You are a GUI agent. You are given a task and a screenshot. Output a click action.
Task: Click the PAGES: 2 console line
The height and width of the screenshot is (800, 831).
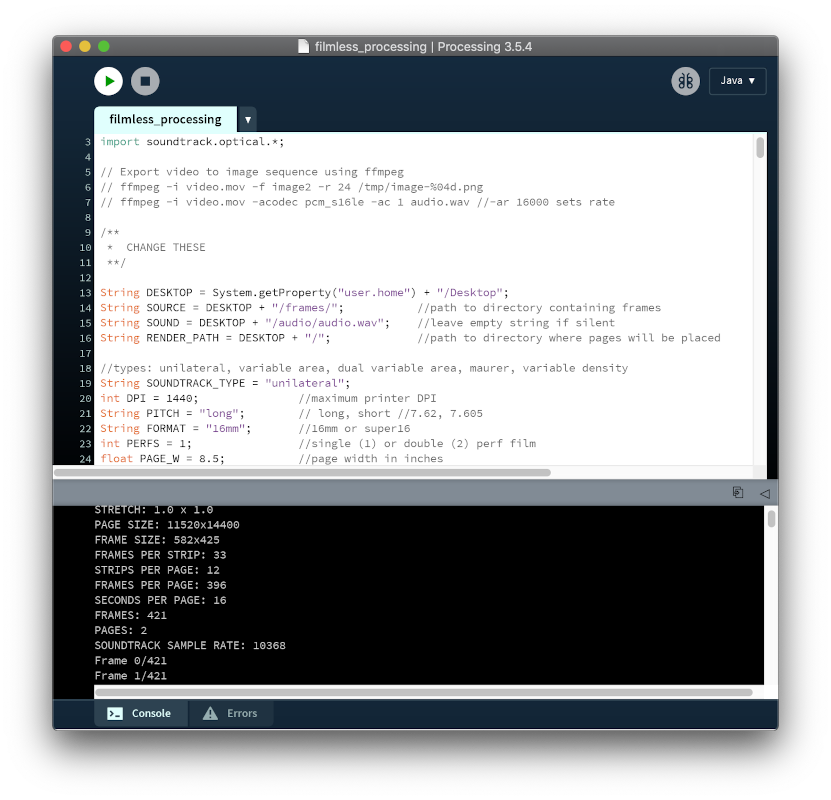(121, 630)
